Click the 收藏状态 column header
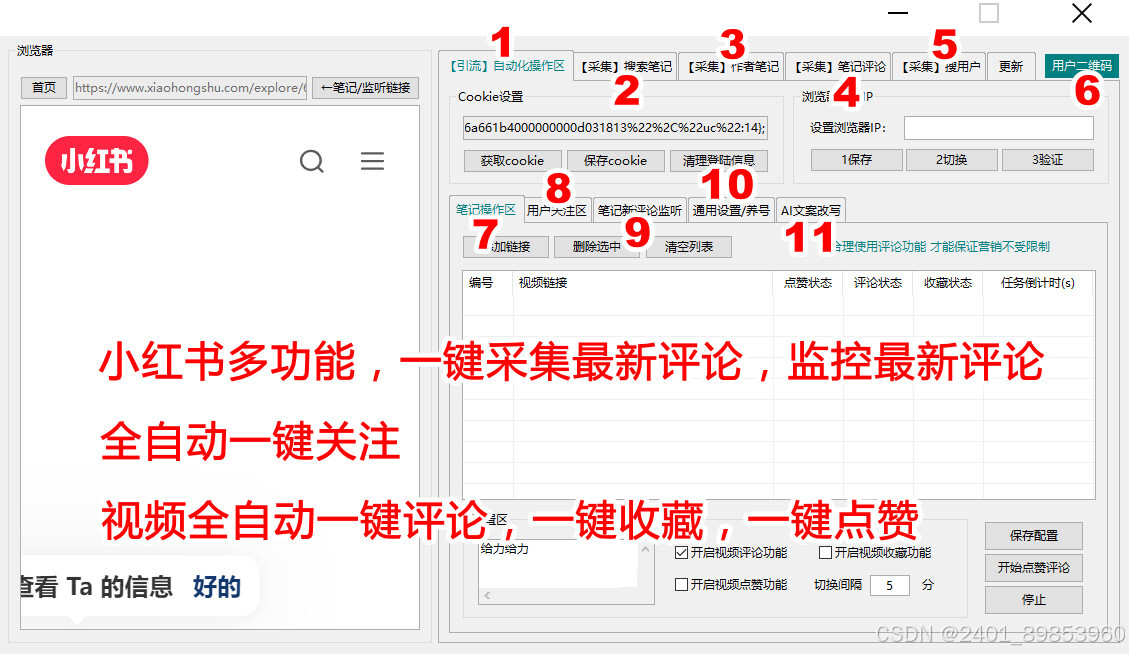Viewport: 1129px width, 654px height. coord(948,282)
